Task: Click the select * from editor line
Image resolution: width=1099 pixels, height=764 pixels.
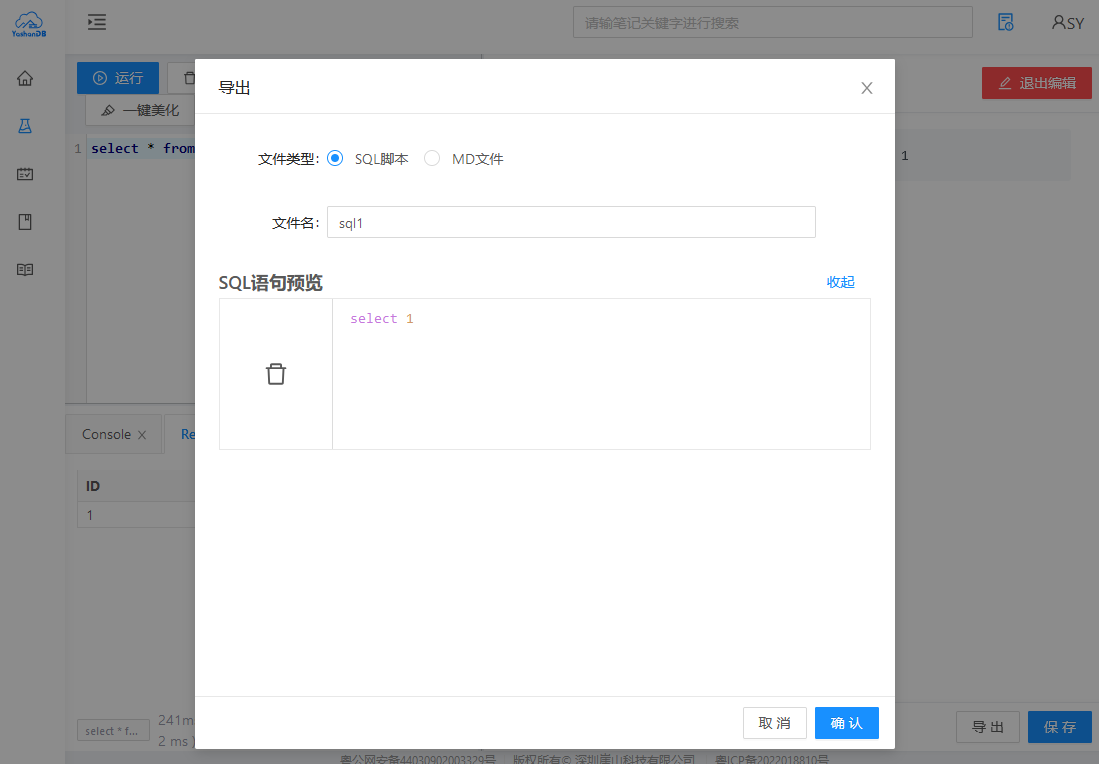Action: point(143,149)
